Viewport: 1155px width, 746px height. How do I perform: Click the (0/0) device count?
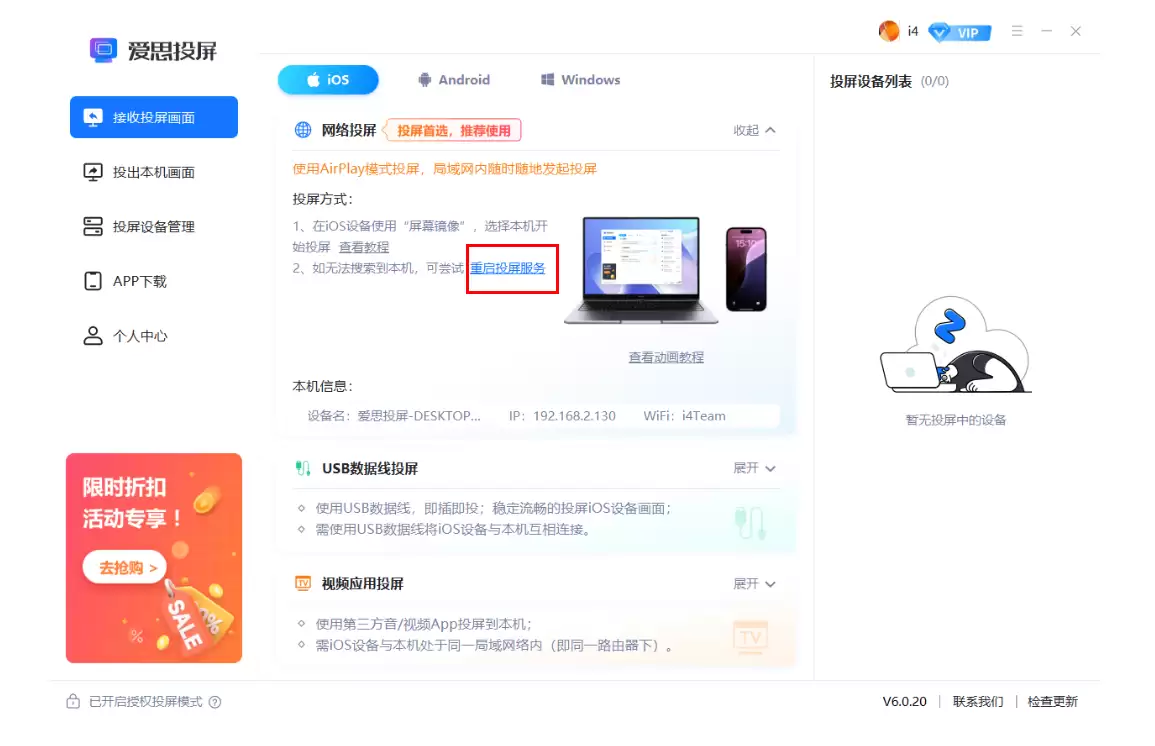[x=935, y=81]
